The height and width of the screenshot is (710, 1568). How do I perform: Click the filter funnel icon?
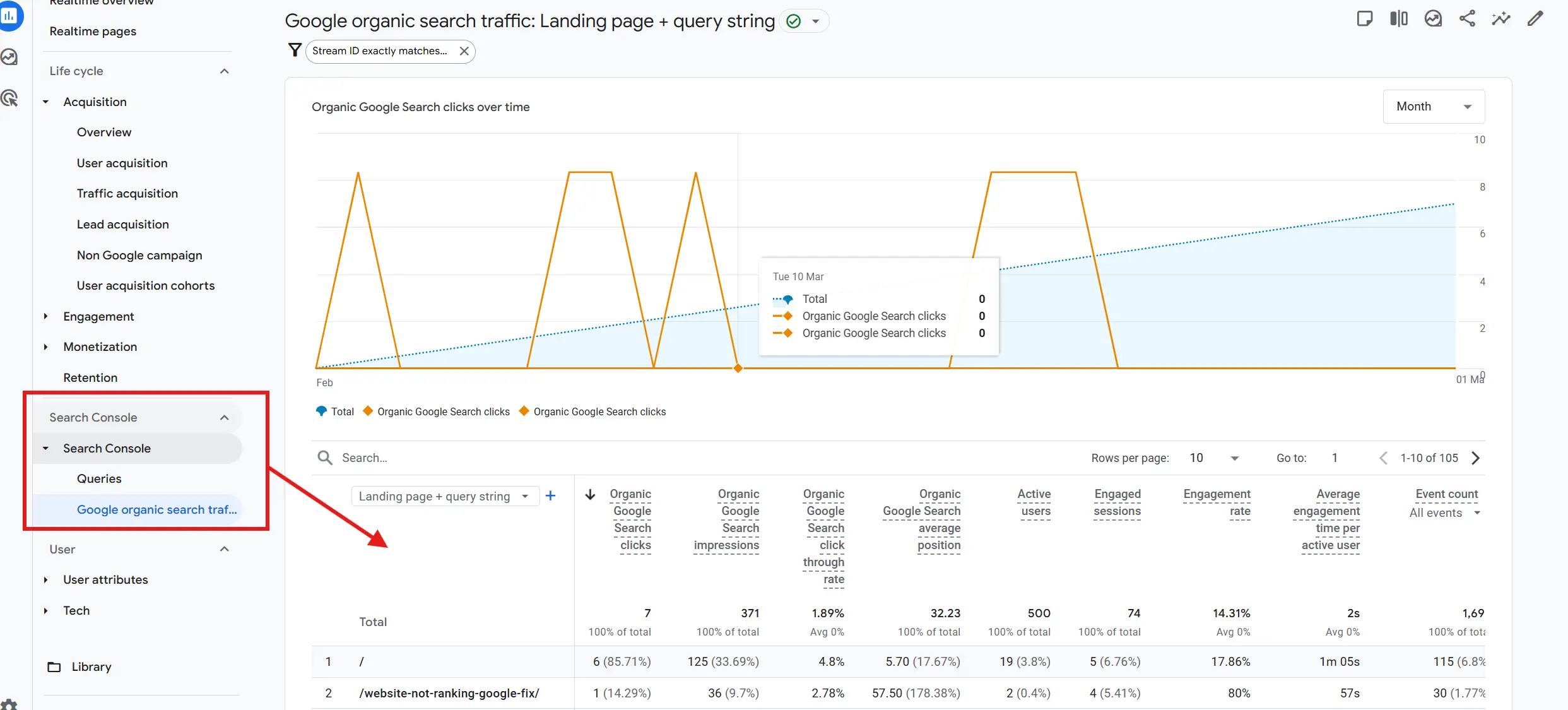295,50
